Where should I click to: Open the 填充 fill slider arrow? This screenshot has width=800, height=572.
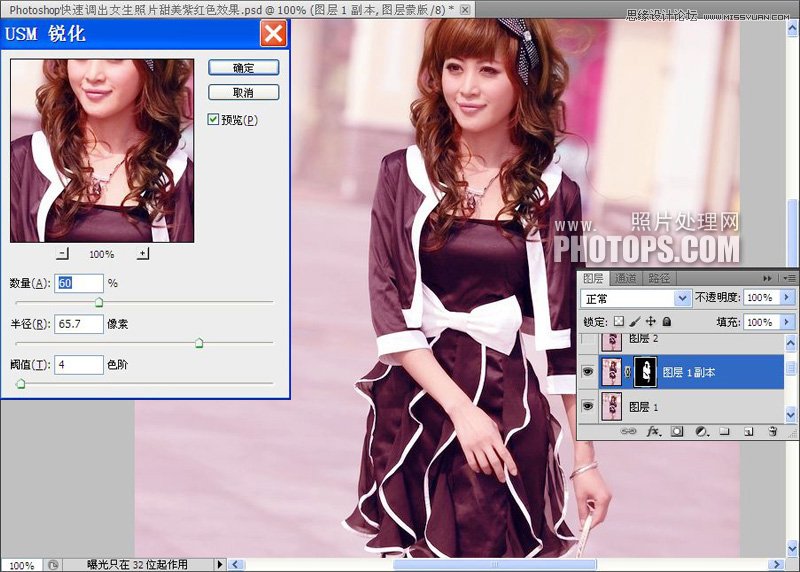pyautogui.click(x=787, y=322)
